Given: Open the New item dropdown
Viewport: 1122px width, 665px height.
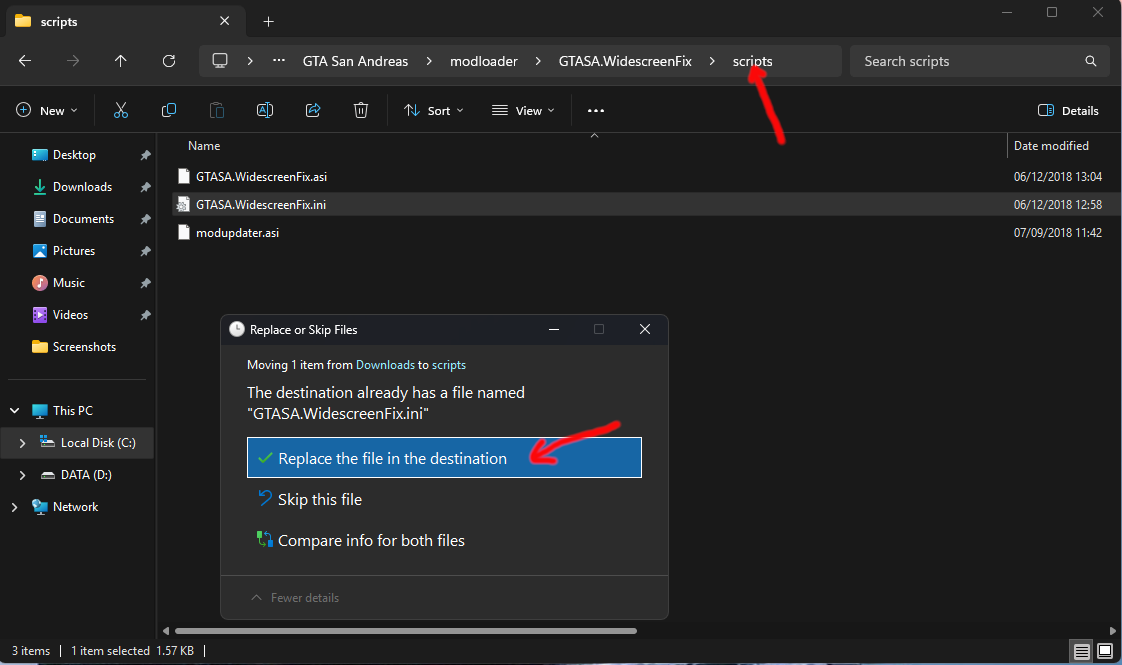Looking at the screenshot, I should click(x=47, y=110).
